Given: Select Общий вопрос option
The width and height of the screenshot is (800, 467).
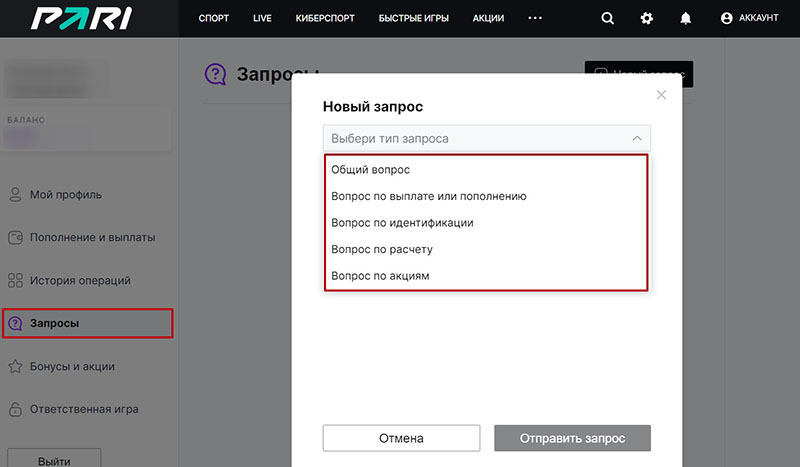Looking at the screenshot, I should pyautogui.click(x=486, y=169).
